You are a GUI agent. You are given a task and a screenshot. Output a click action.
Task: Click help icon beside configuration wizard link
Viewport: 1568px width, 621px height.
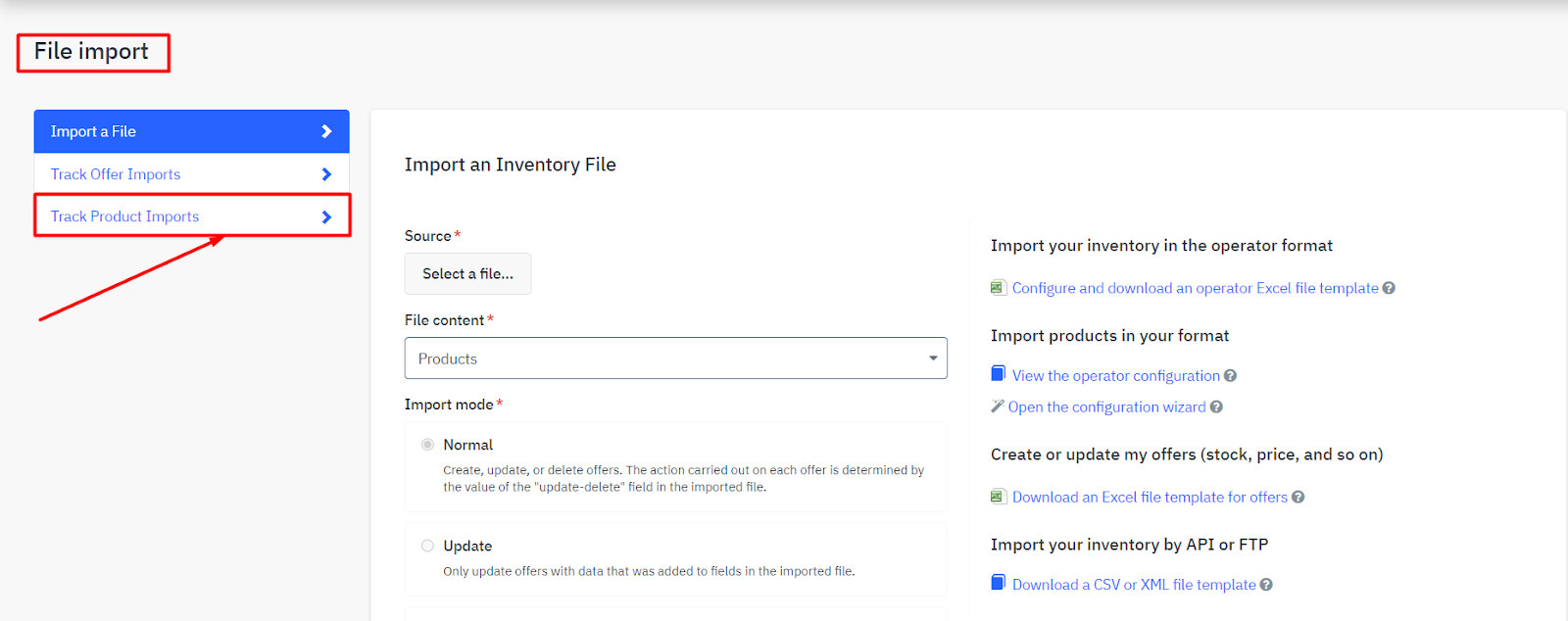pos(1216,407)
